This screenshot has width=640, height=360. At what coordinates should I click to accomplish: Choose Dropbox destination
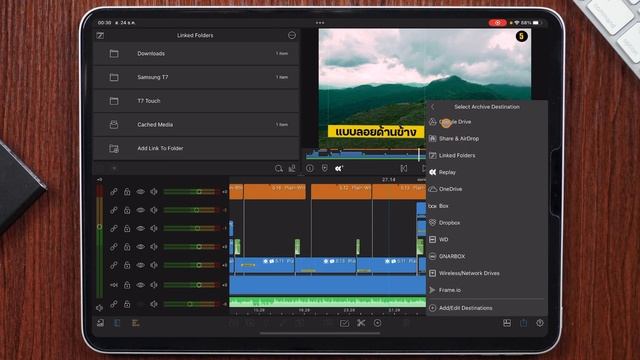[486, 222]
